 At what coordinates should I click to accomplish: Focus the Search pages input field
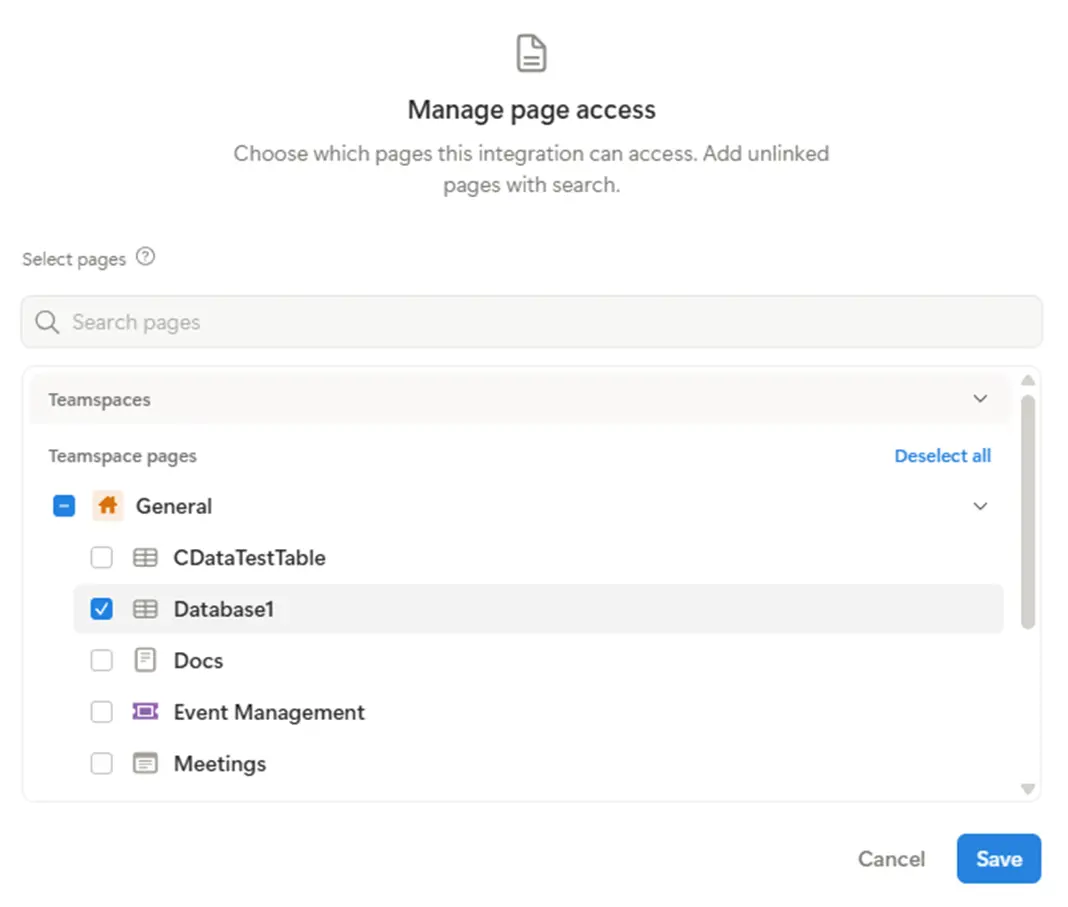[x=540, y=322]
